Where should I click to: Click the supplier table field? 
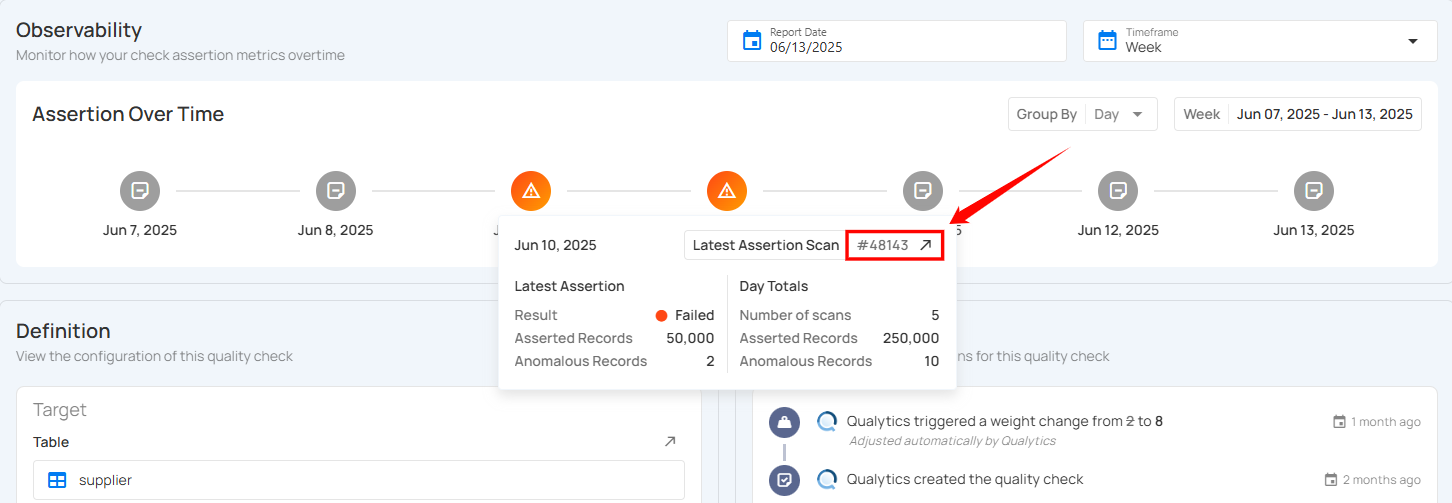tap(359, 480)
